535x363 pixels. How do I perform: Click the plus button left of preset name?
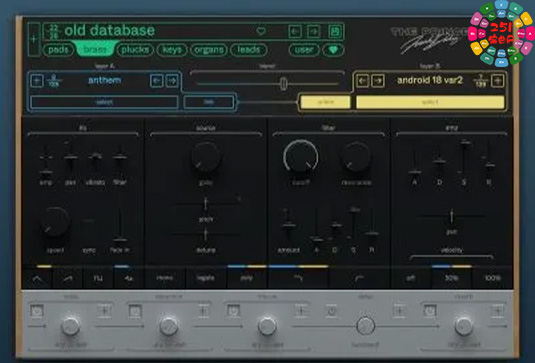pyautogui.click(x=34, y=39)
